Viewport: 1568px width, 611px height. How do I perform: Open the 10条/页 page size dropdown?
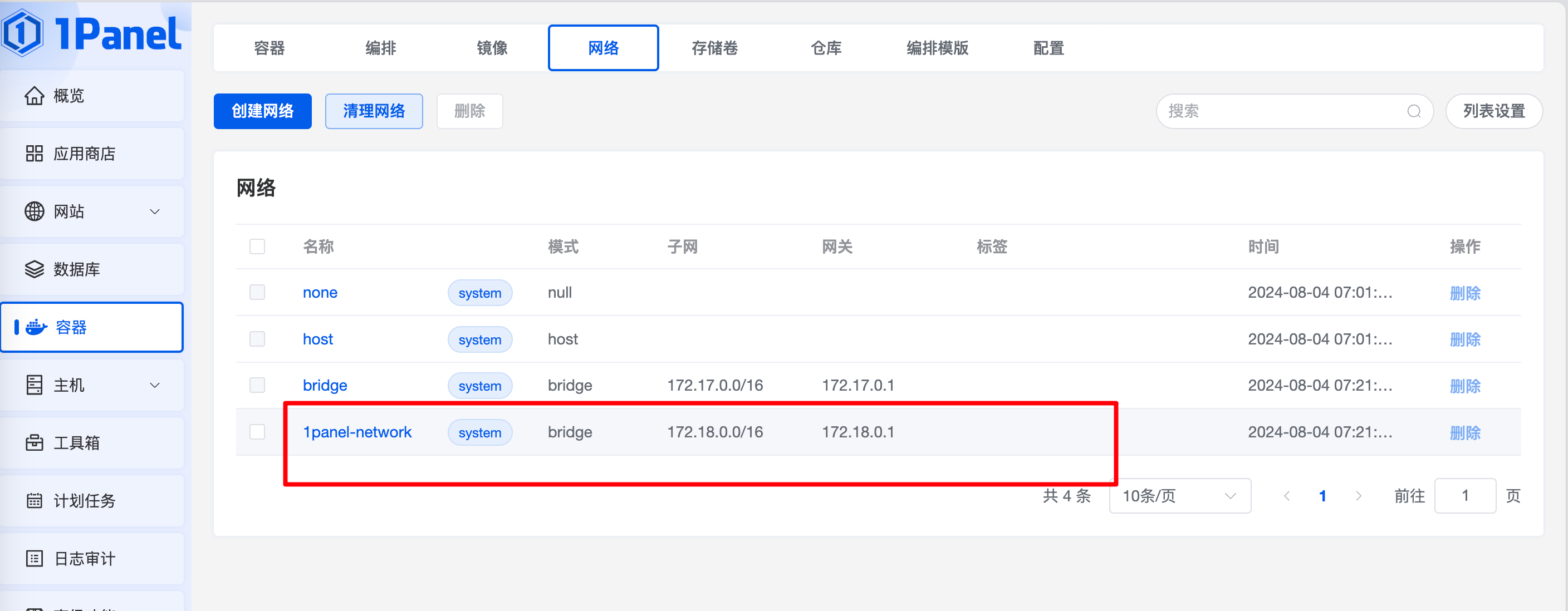1180,496
